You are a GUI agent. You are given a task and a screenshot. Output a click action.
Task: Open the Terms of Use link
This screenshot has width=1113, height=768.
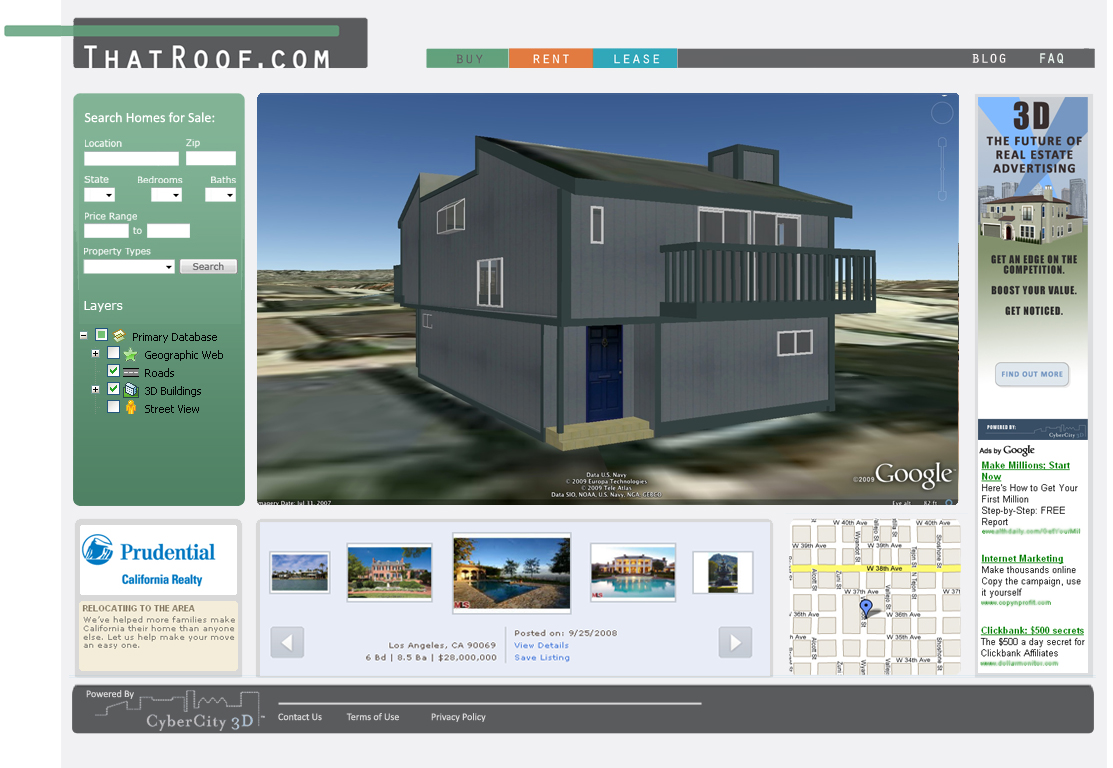click(373, 717)
